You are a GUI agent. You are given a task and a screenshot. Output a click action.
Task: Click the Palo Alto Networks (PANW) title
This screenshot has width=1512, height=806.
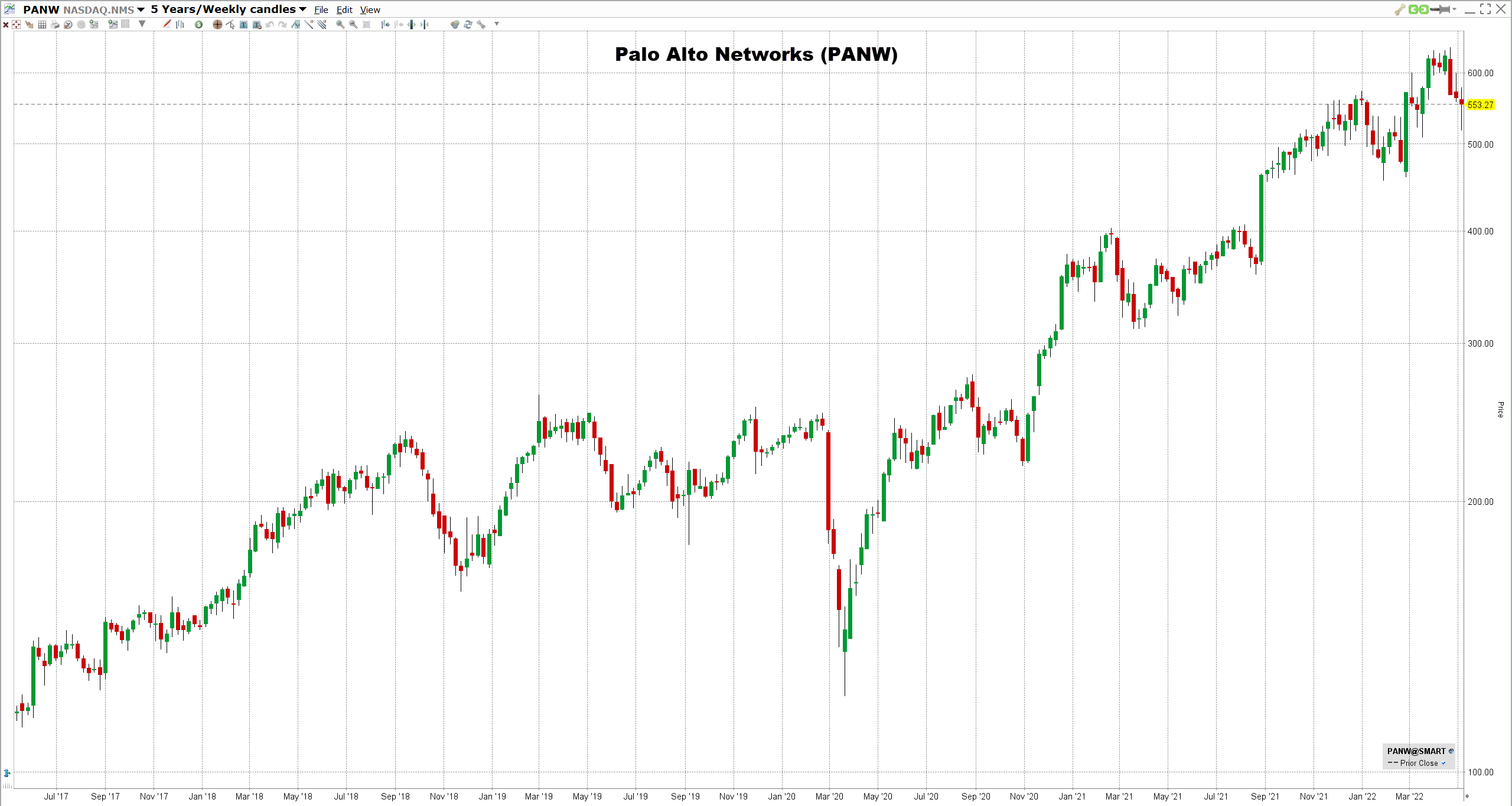pyautogui.click(x=756, y=54)
